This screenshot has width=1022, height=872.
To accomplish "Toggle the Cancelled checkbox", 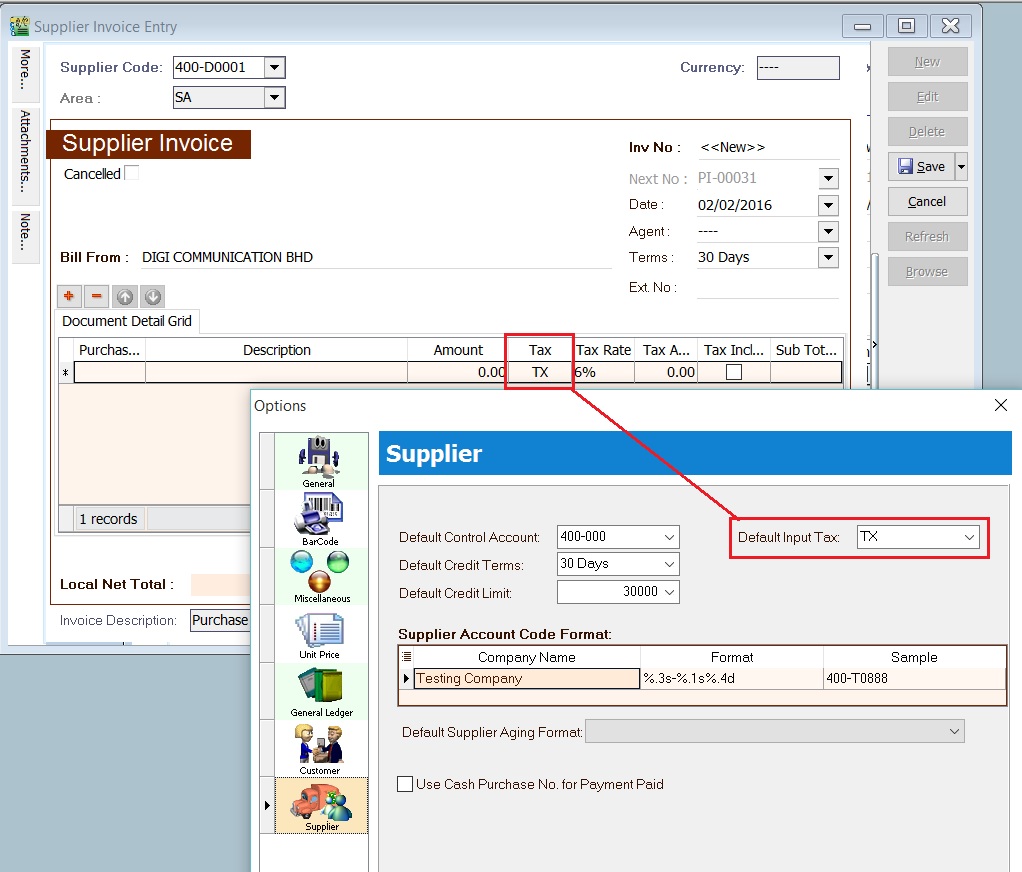I will (x=131, y=172).
